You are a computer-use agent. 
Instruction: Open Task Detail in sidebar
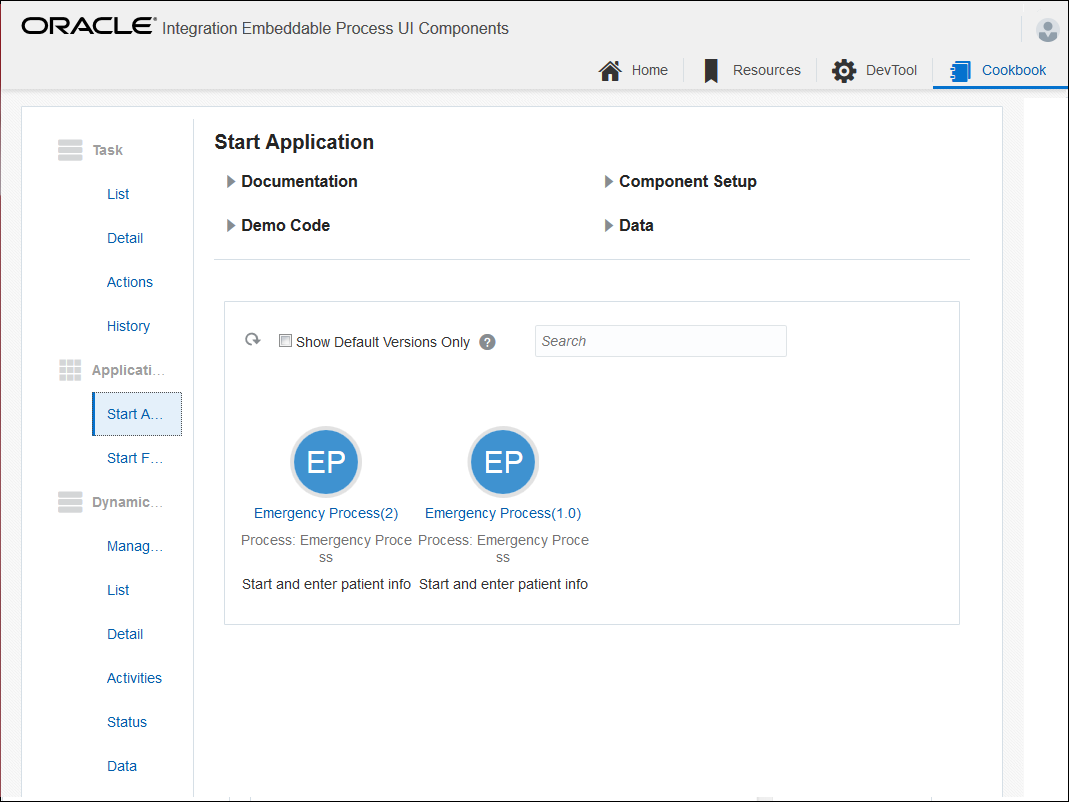(125, 238)
